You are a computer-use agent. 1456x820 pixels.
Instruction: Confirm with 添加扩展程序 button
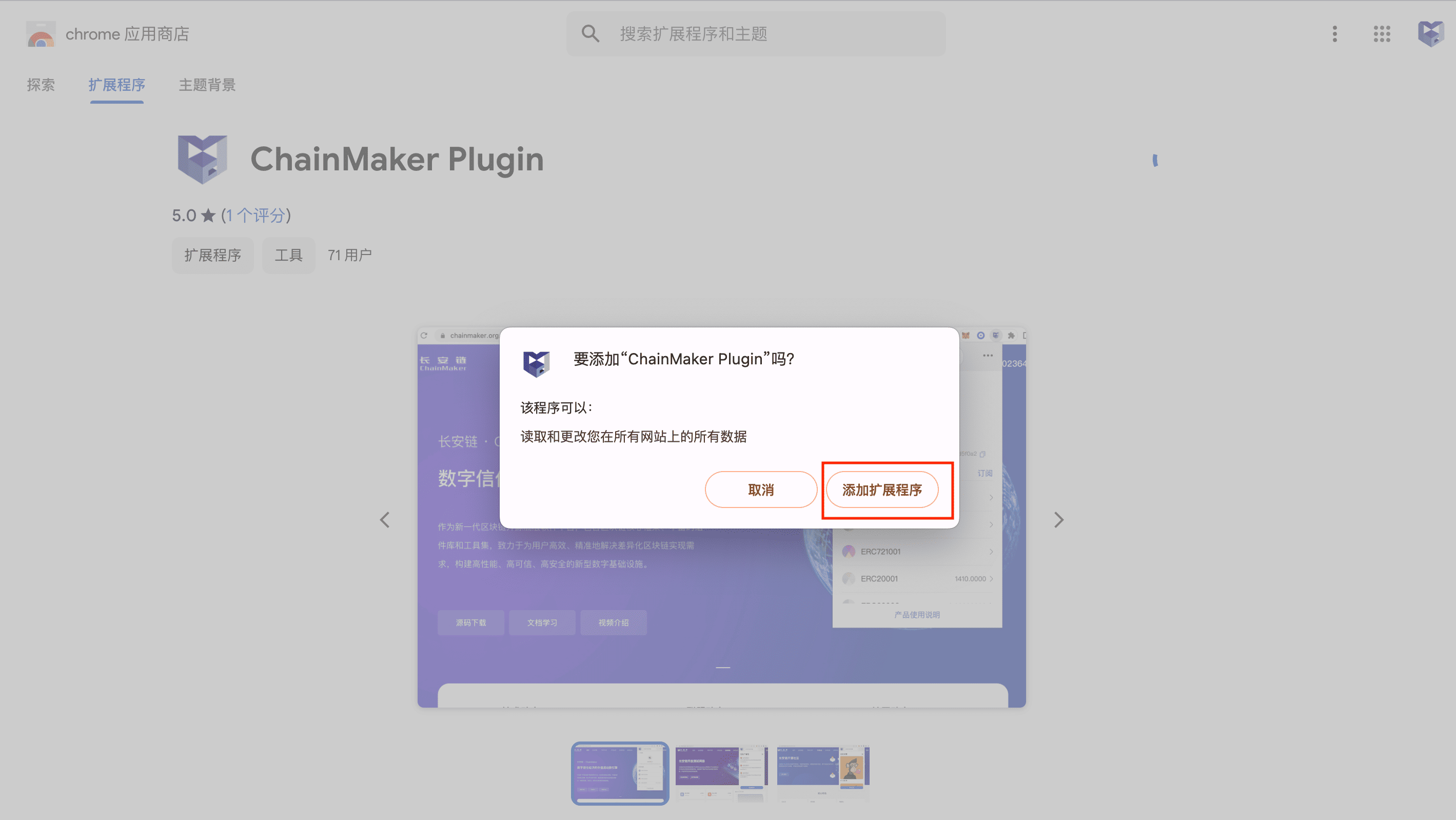882,490
